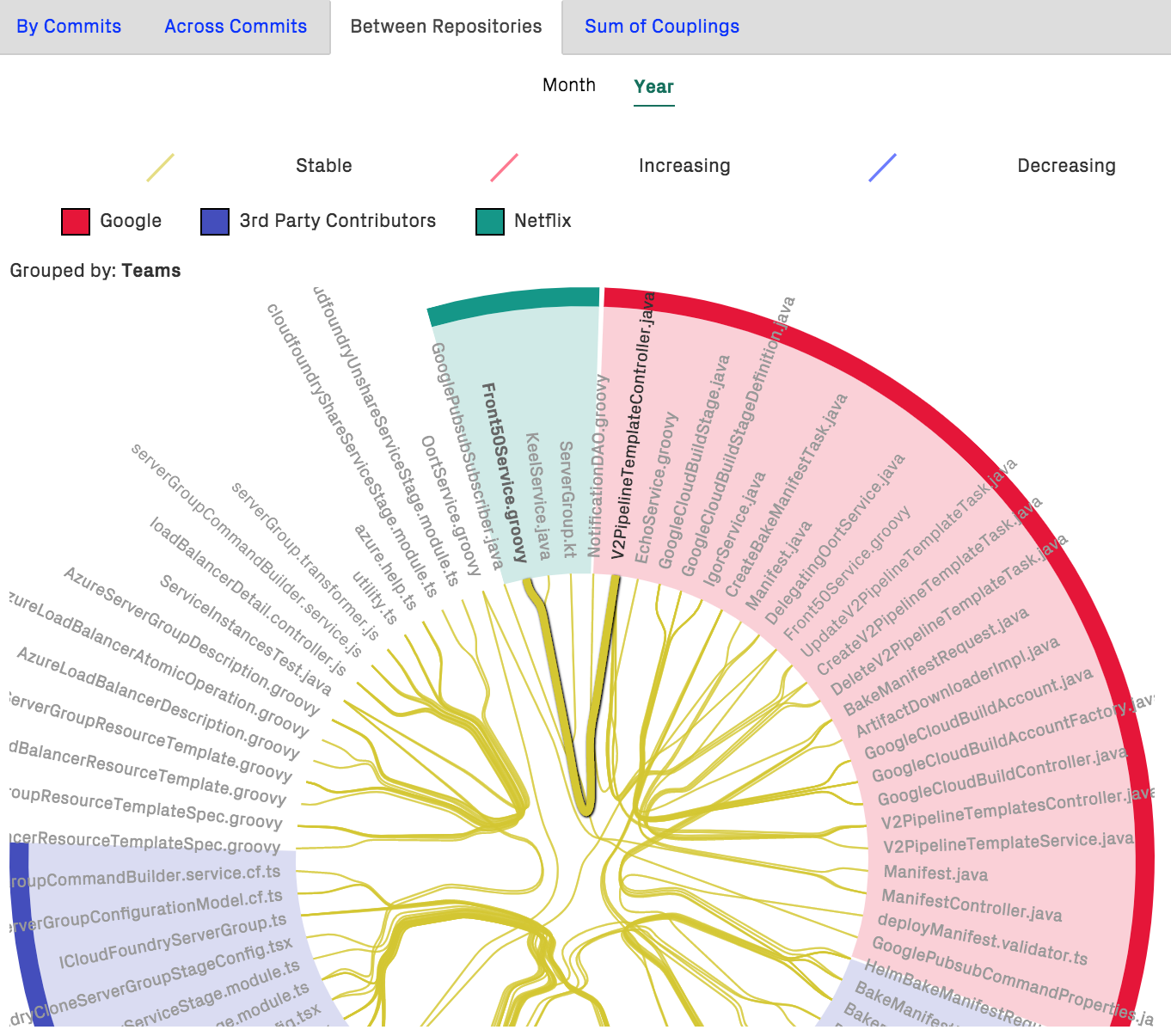Select the DelegatingOortService.java node
The height and width of the screenshot is (1036, 1171).
point(835,540)
